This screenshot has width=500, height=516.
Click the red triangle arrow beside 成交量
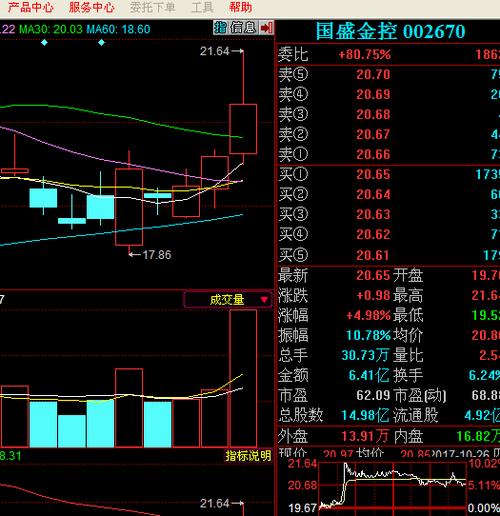click(x=264, y=300)
